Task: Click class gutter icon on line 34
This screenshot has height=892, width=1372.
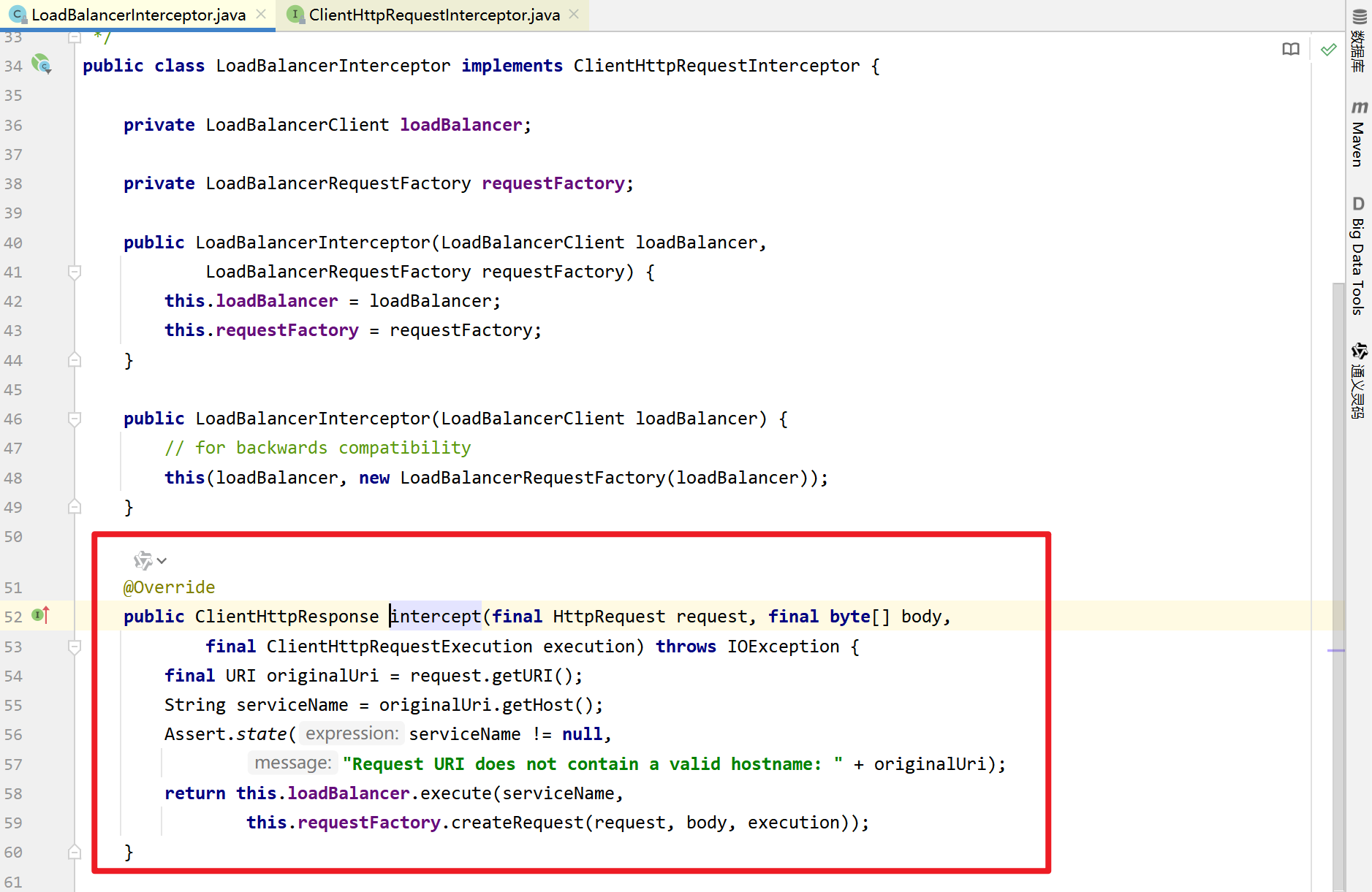Action: 42,64
